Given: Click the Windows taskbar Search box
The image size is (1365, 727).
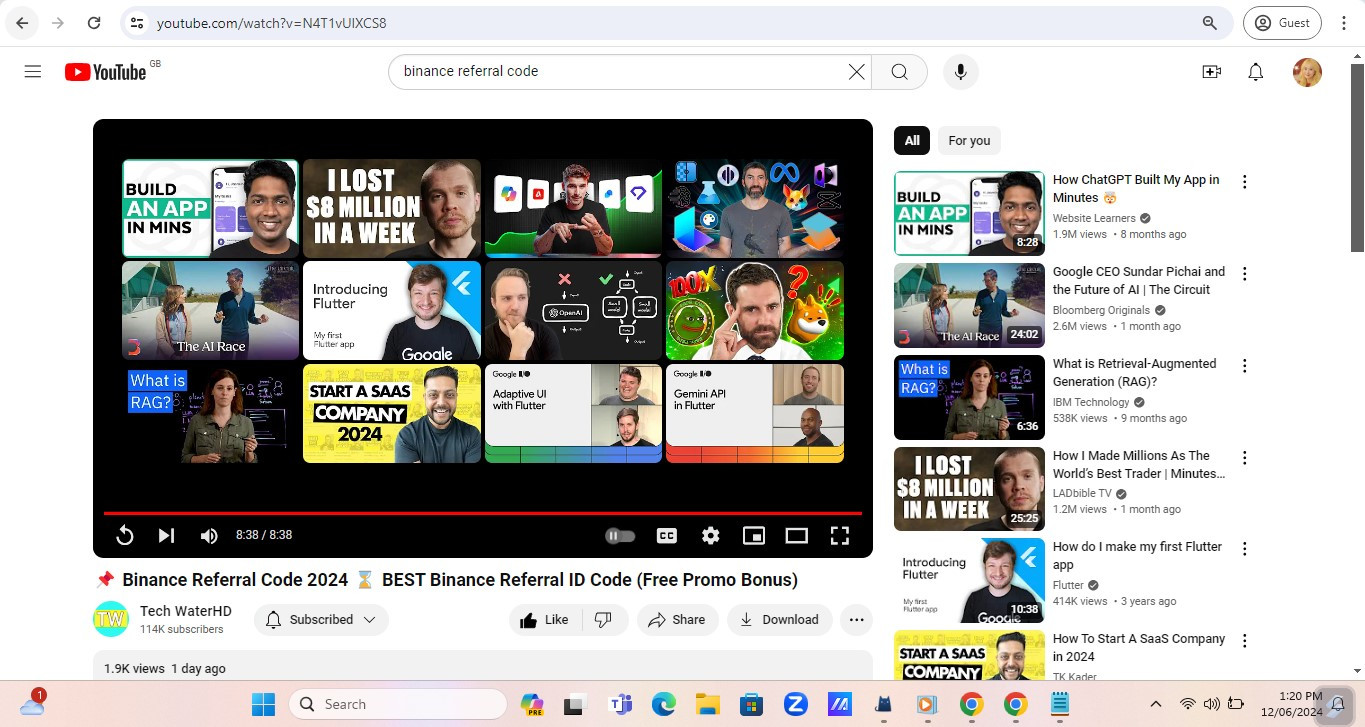Looking at the screenshot, I should click(x=398, y=704).
